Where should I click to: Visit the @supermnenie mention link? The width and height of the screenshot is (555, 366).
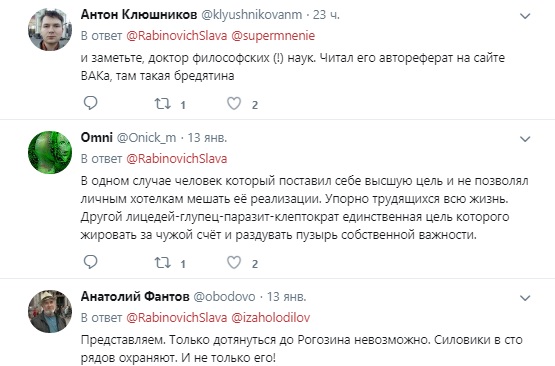(x=273, y=36)
